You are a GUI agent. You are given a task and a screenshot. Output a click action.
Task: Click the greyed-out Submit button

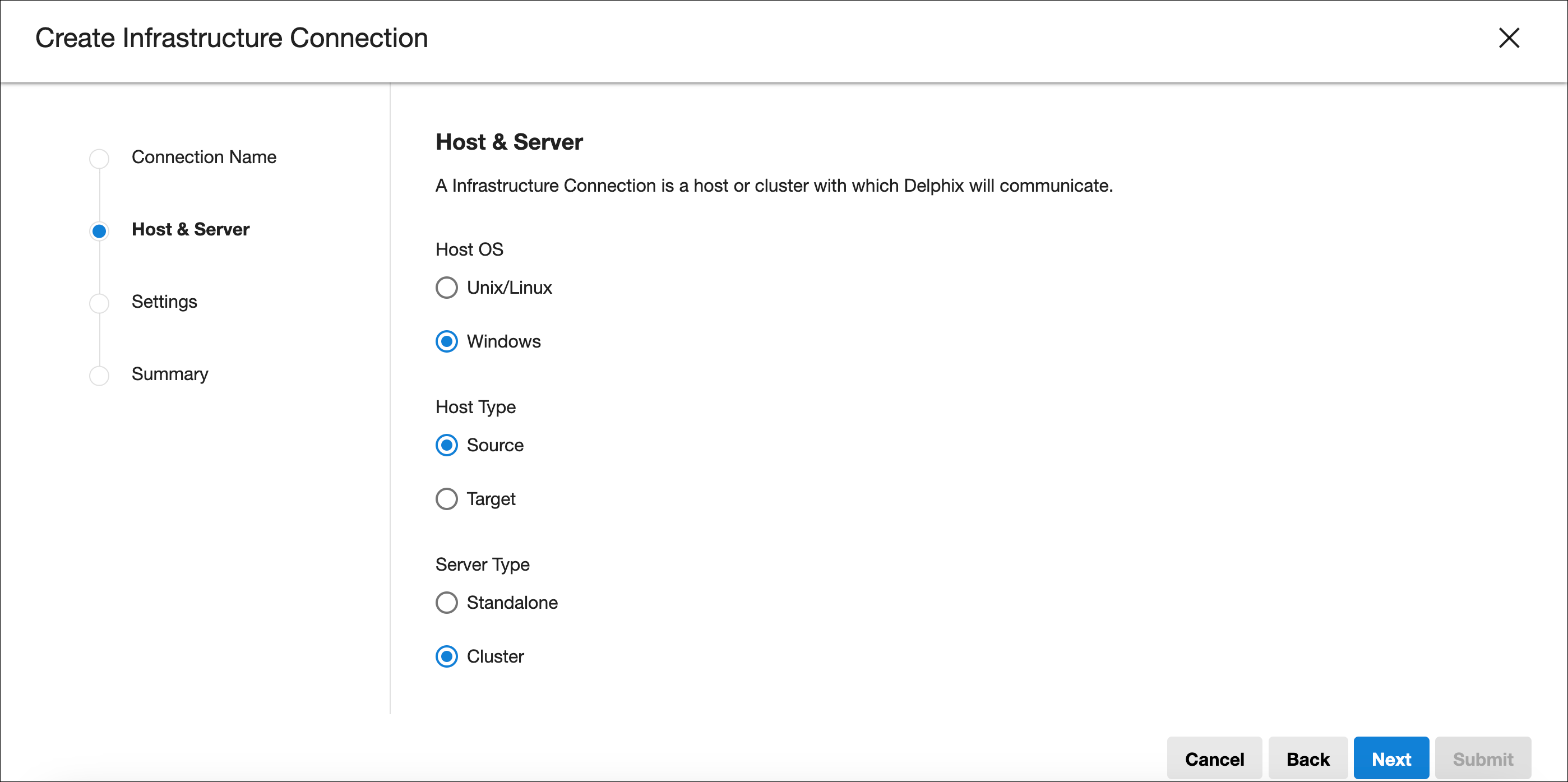1483,759
